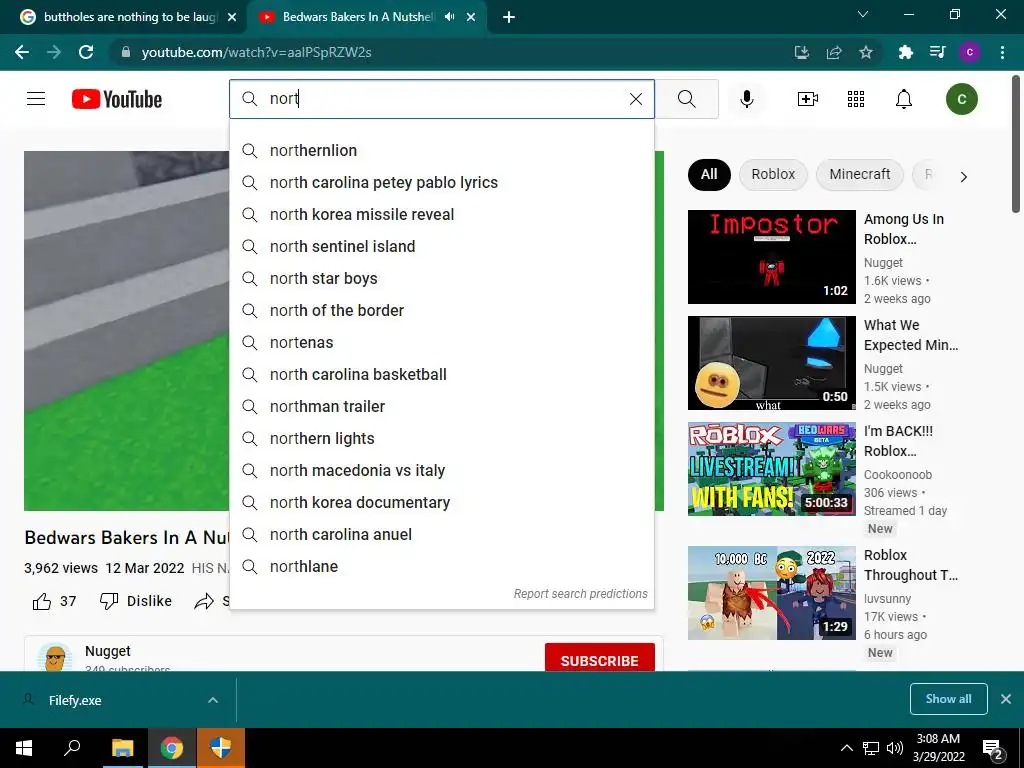
Task: Mute the Bedwars Bakers tab via speaker icon
Action: 449,17
